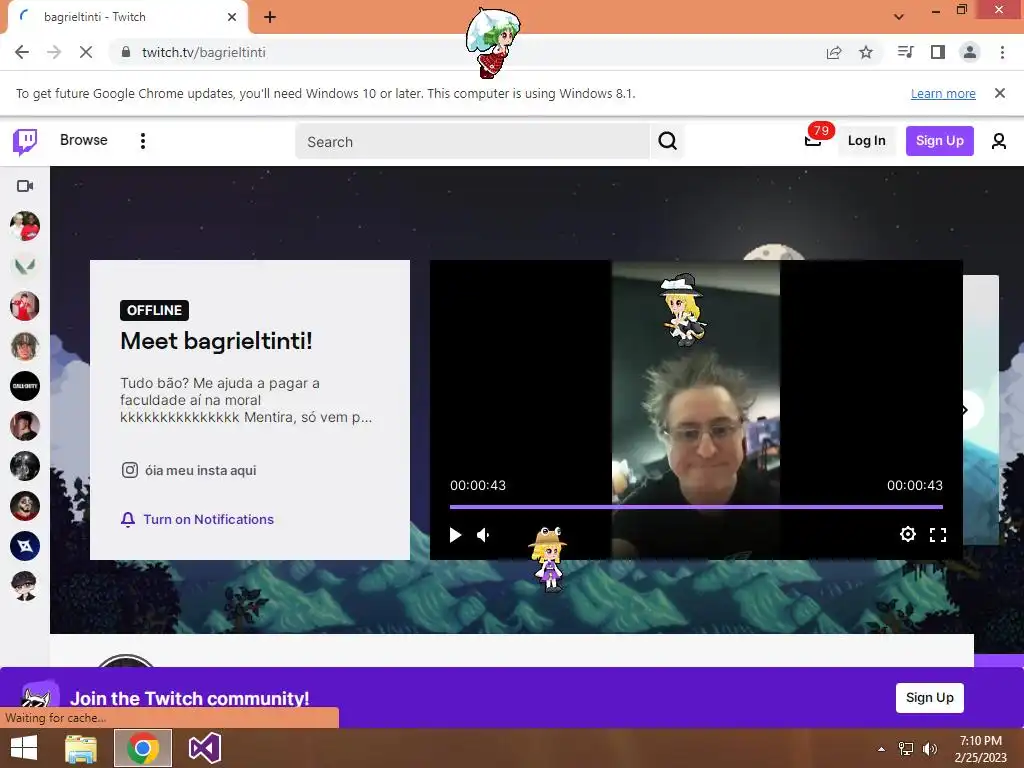Open the Valorant logo channel in sidebar
The image size is (1024, 768).
[25, 266]
